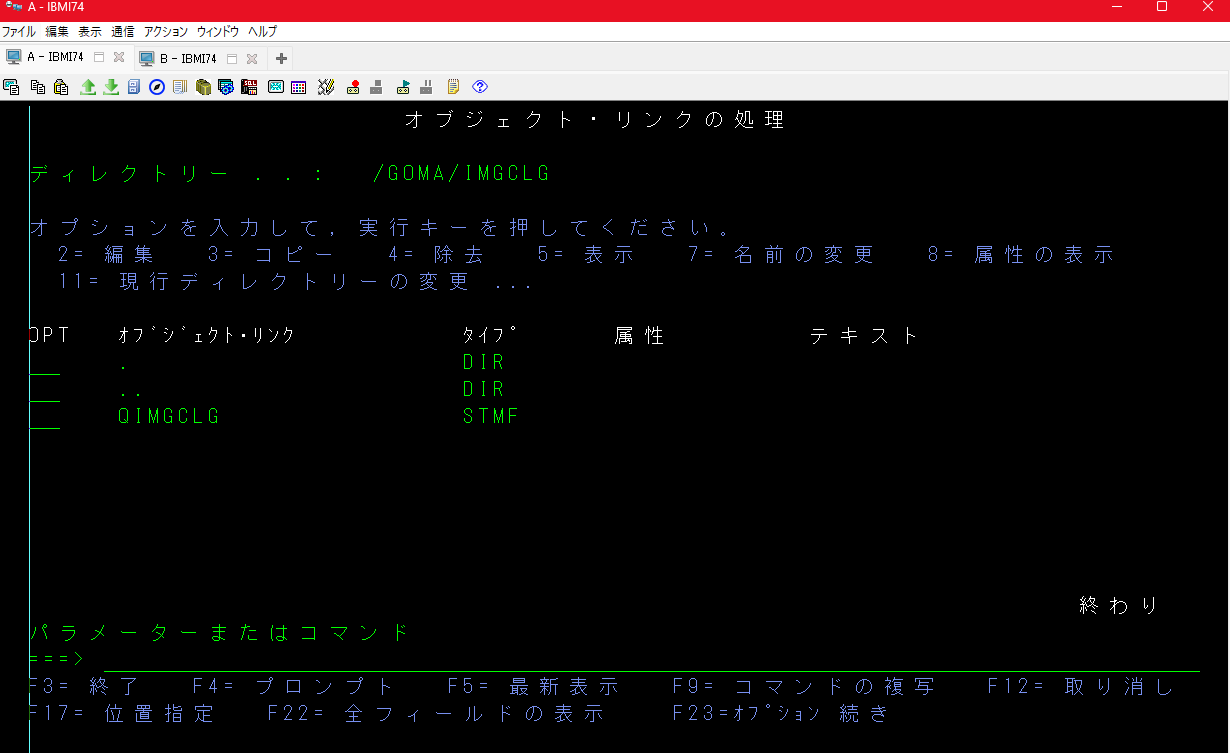This screenshot has width=1230, height=753.
Task: Click OPT field for the '..' row
Action: (45, 389)
